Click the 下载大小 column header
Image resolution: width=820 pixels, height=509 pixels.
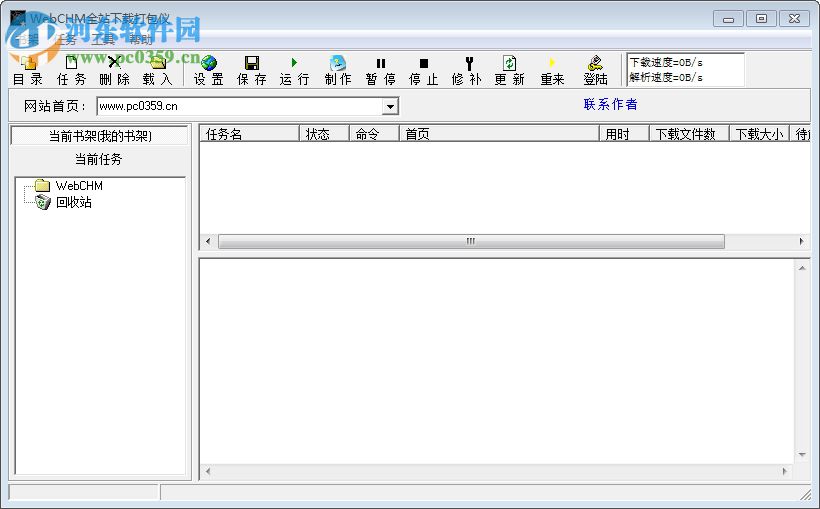[759, 134]
